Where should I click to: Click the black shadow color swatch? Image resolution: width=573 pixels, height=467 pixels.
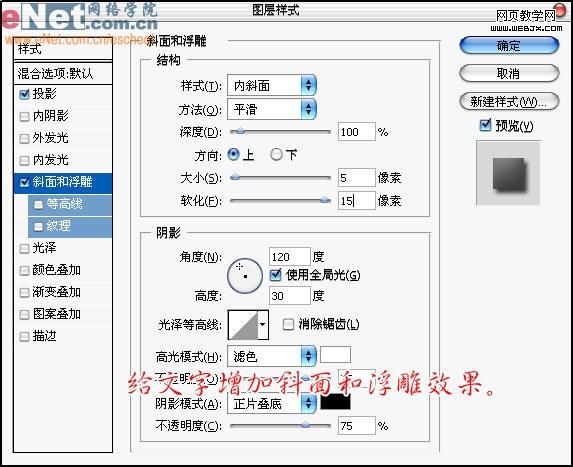(335, 402)
